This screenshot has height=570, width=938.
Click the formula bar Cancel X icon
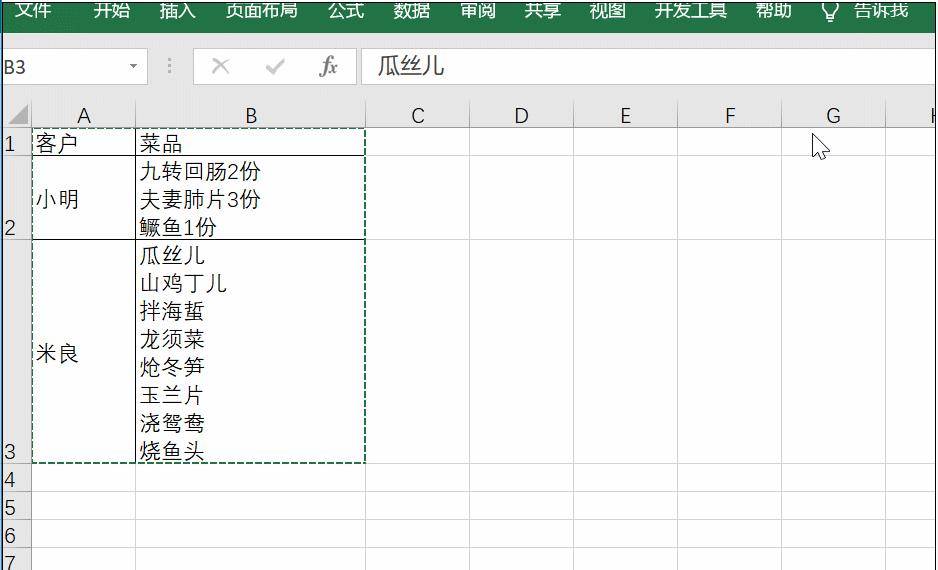pos(221,66)
